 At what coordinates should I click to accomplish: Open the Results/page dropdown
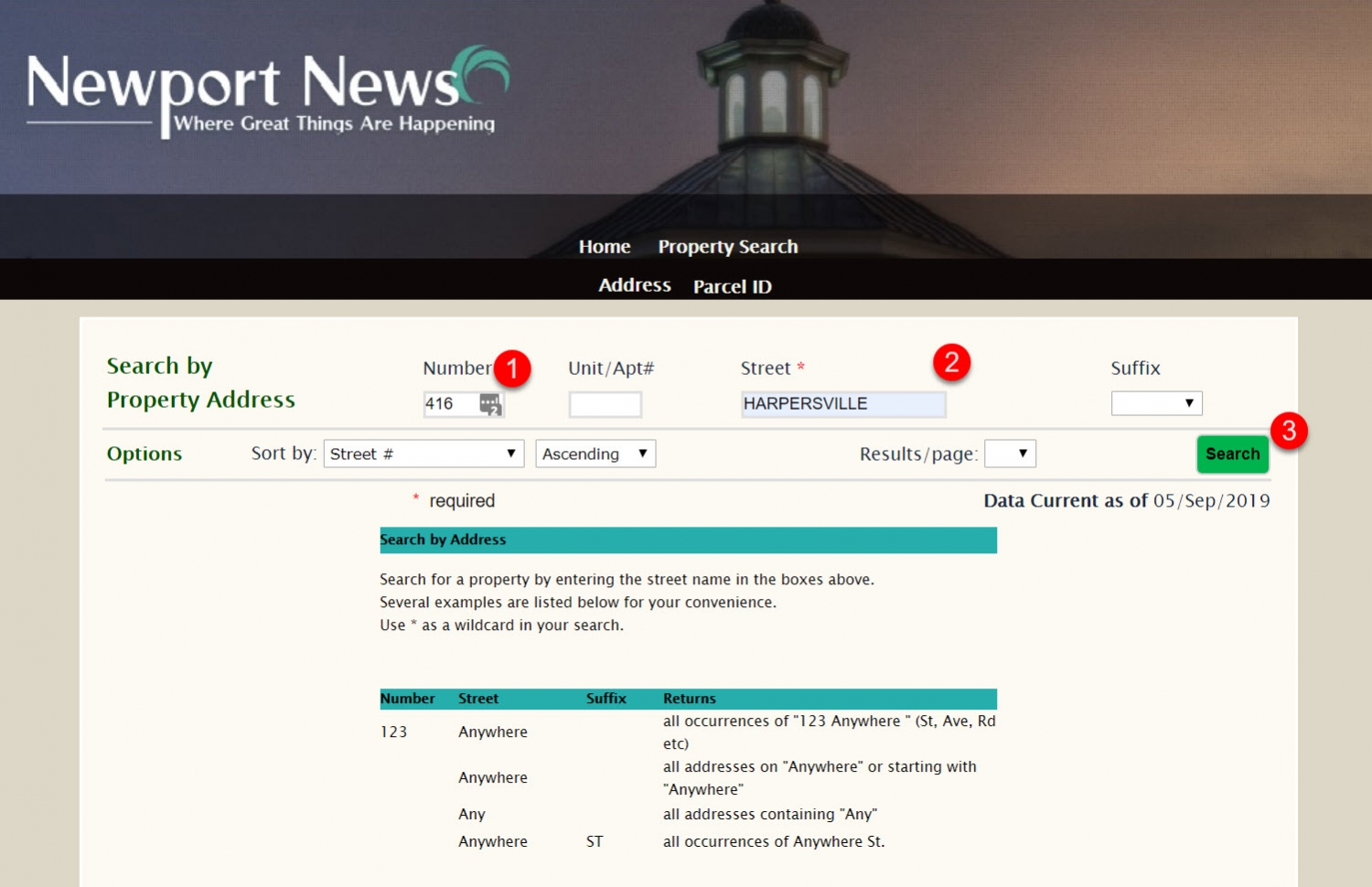click(x=1010, y=453)
